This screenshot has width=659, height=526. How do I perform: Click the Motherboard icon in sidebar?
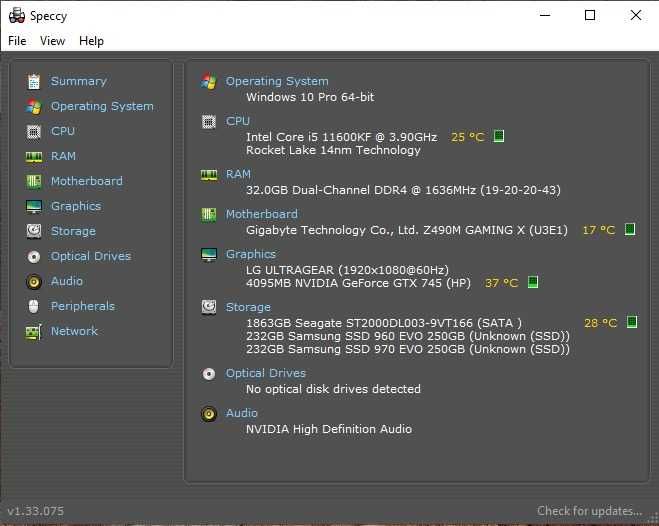[x=34, y=181]
